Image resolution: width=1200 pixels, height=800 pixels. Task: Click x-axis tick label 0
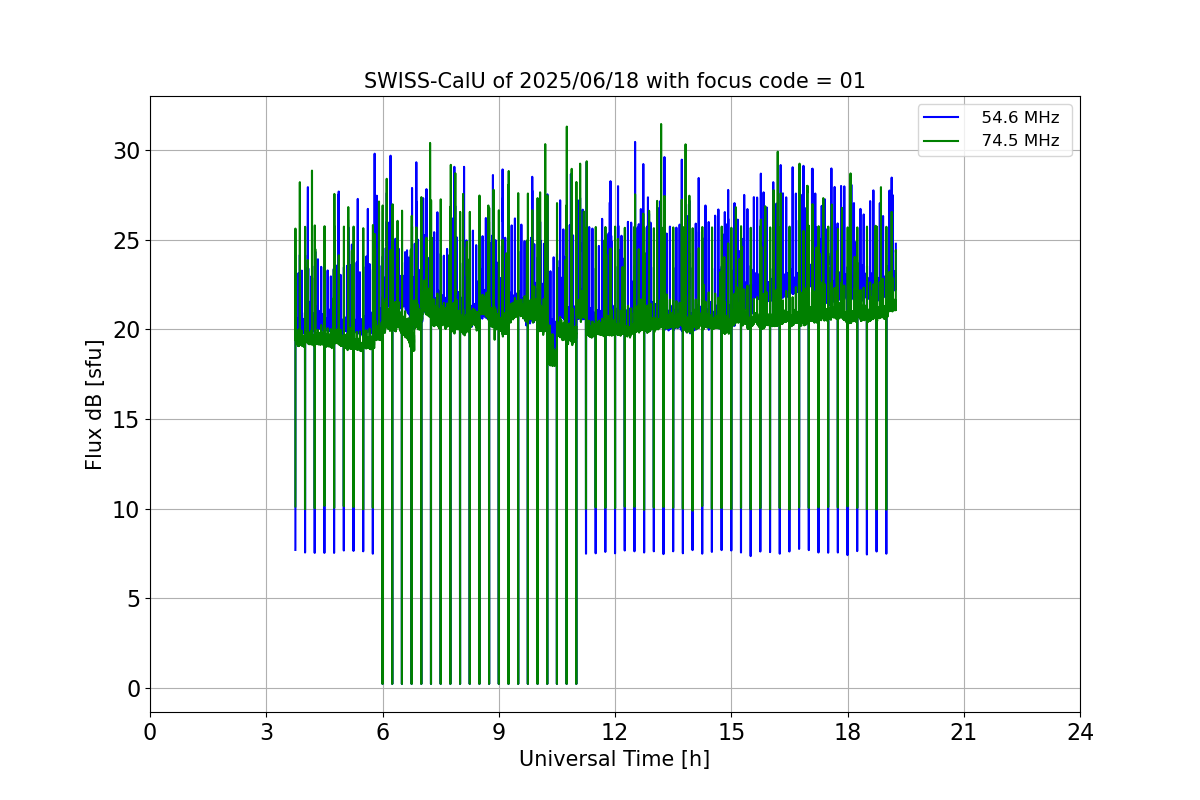(150, 732)
